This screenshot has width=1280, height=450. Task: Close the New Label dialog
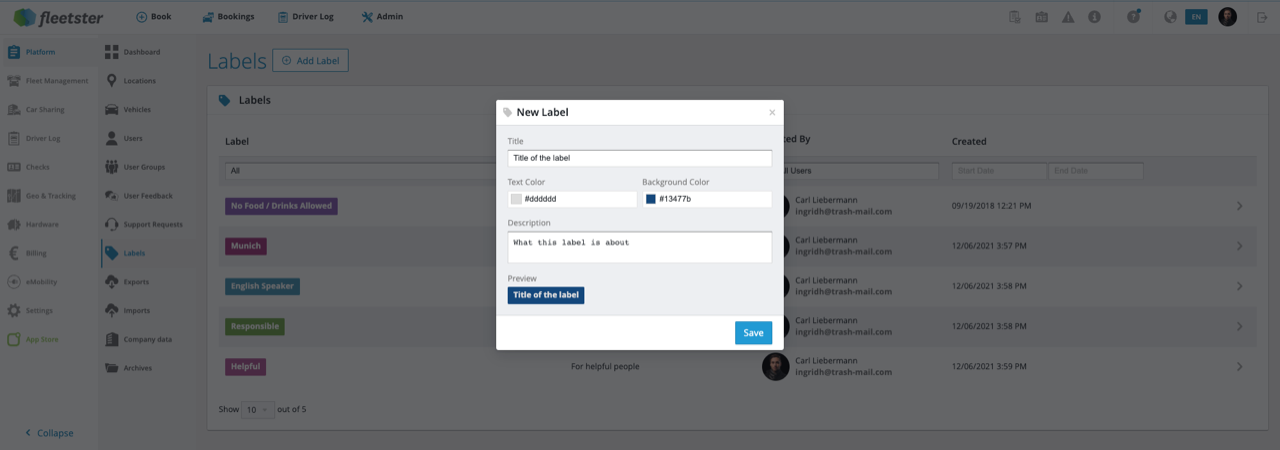click(772, 113)
